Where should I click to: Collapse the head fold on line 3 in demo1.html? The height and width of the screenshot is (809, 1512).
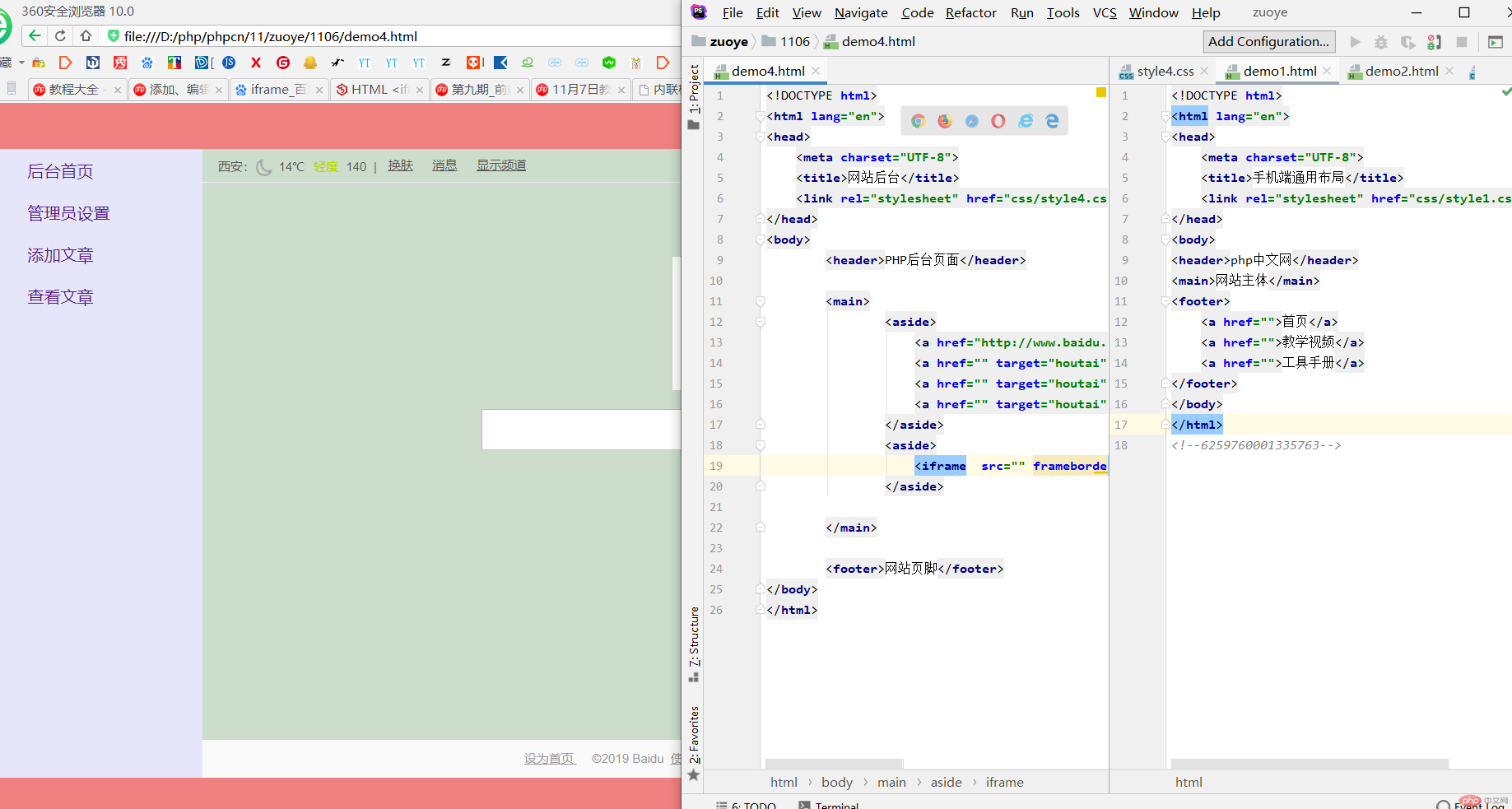[x=1165, y=137]
